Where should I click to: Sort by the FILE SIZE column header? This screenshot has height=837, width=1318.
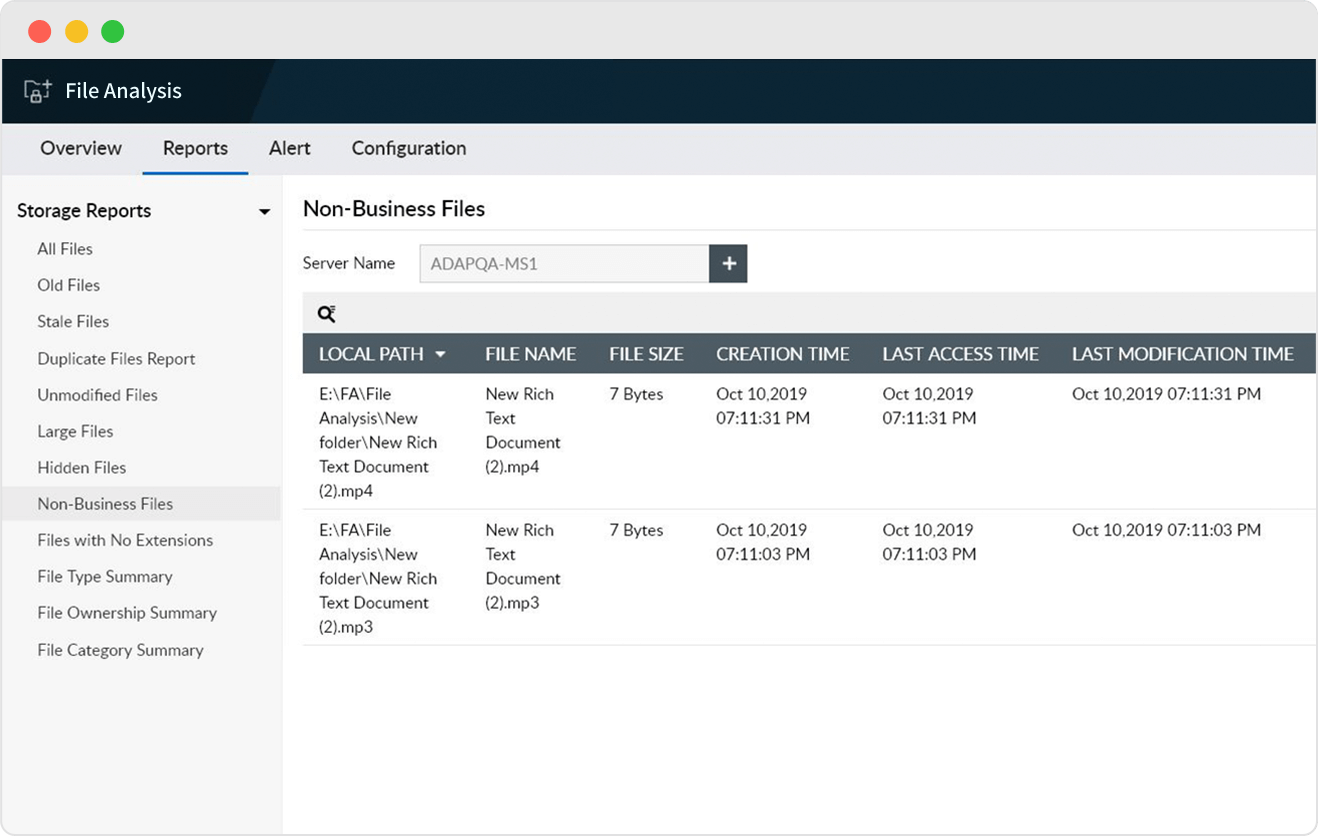tap(646, 354)
